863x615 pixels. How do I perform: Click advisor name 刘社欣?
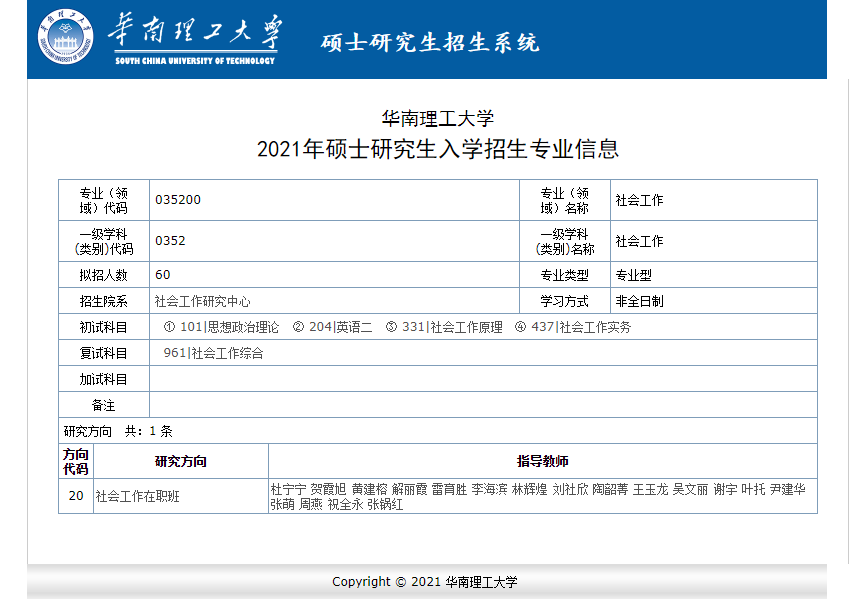(x=570, y=489)
